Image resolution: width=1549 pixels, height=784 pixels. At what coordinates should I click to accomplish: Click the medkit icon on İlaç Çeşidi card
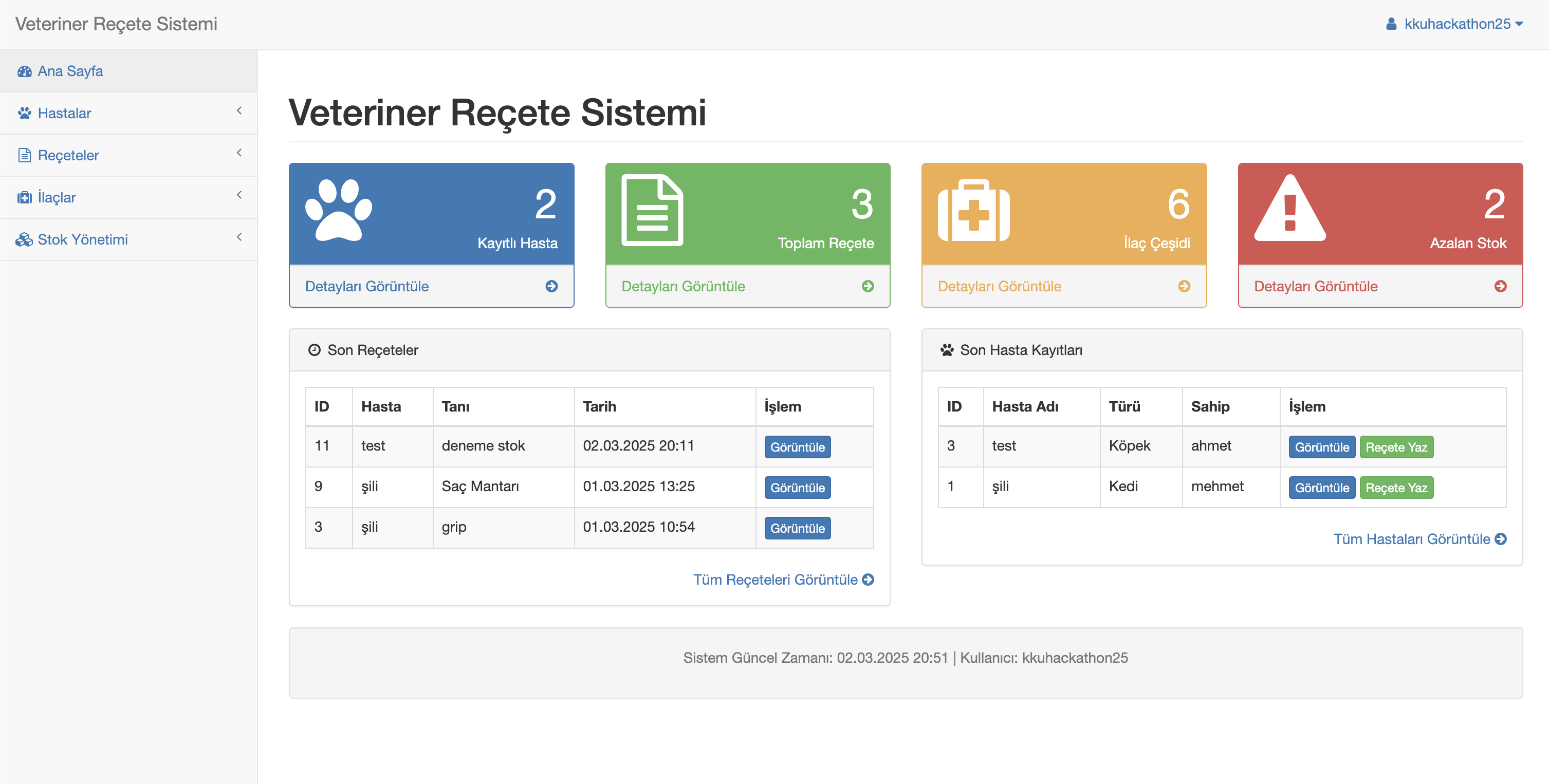[973, 210]
